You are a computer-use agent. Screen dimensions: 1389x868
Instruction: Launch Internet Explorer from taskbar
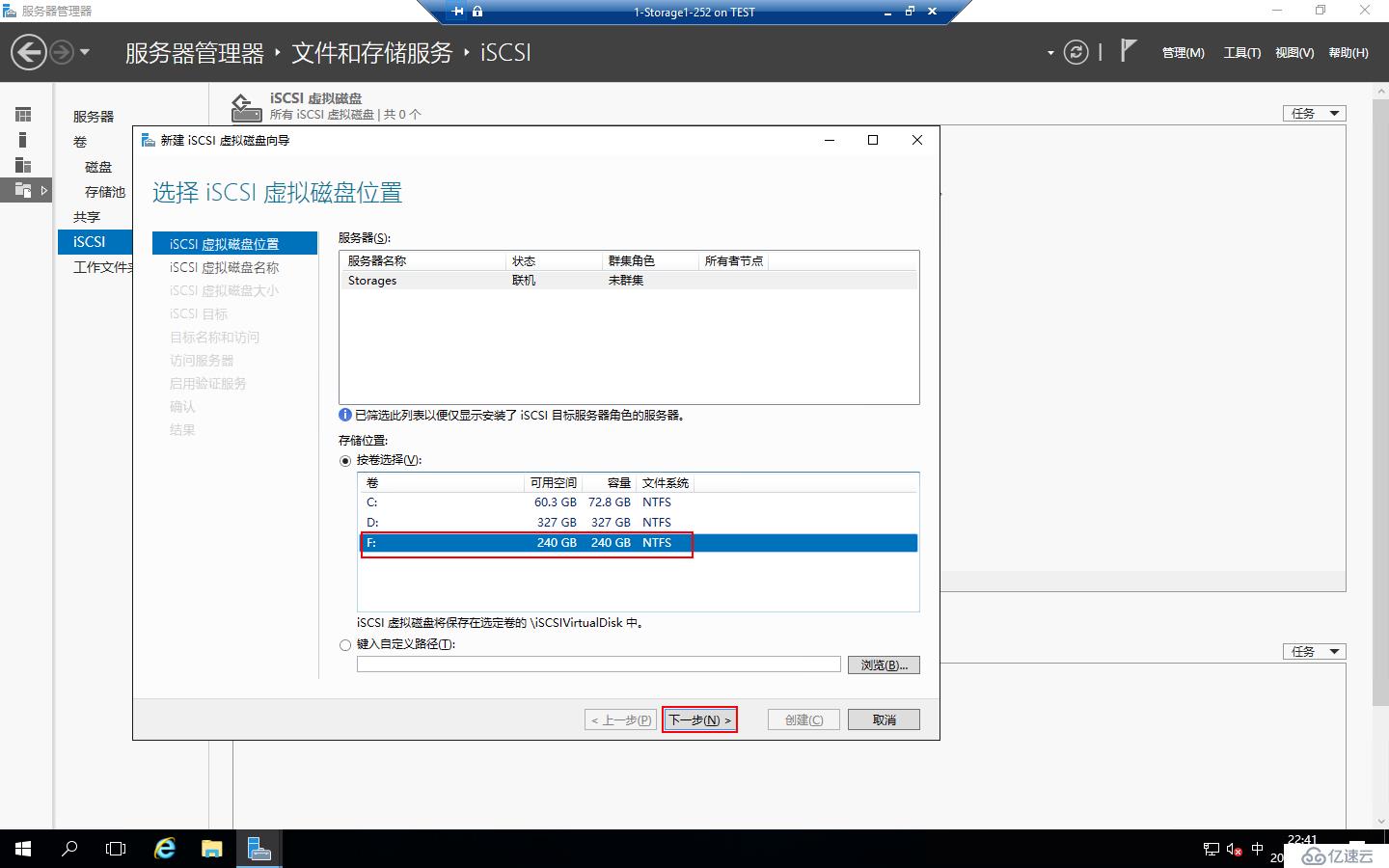pyautogui.click(x=165, y=849)
